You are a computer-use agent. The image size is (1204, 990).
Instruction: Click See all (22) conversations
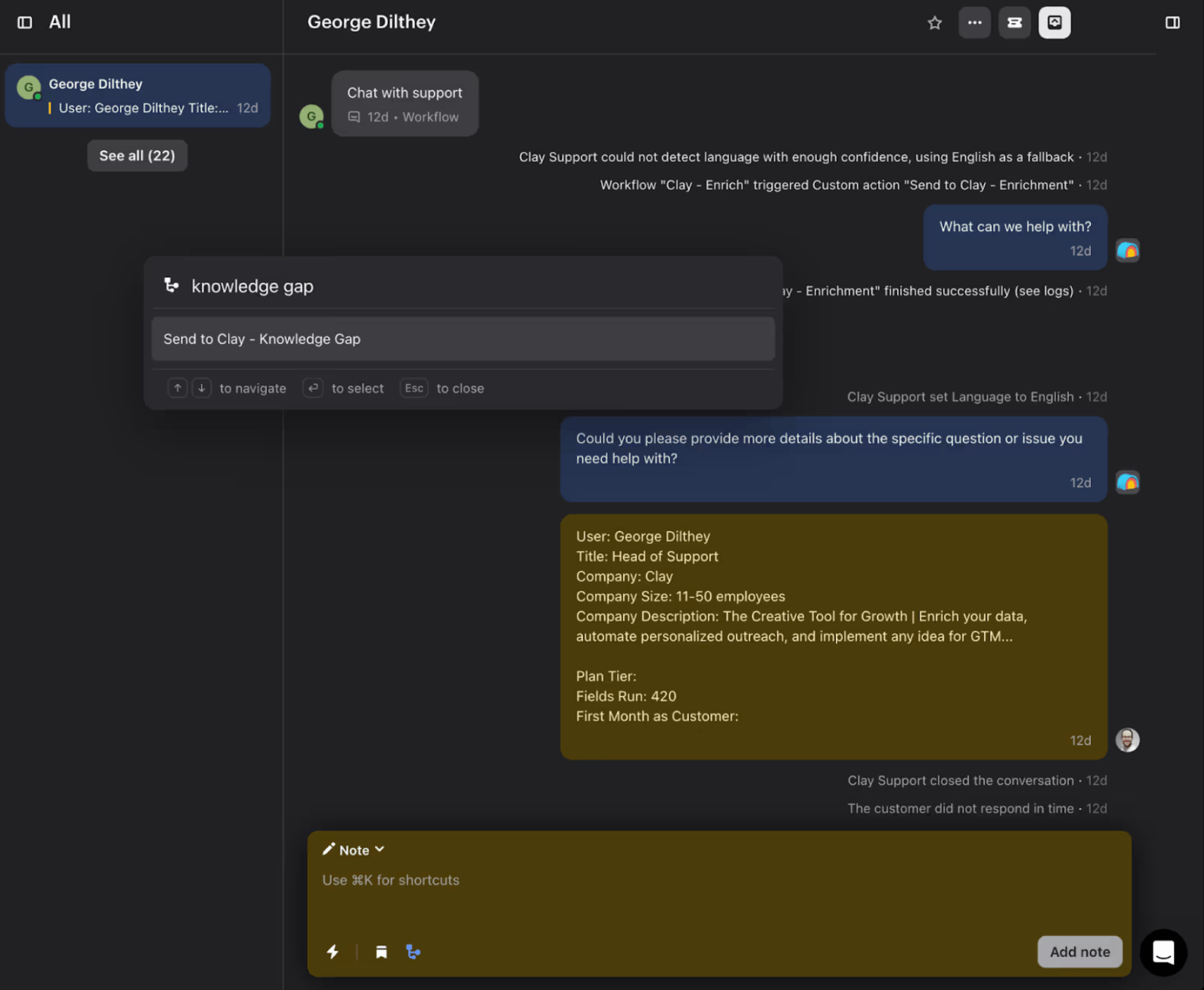137,156
